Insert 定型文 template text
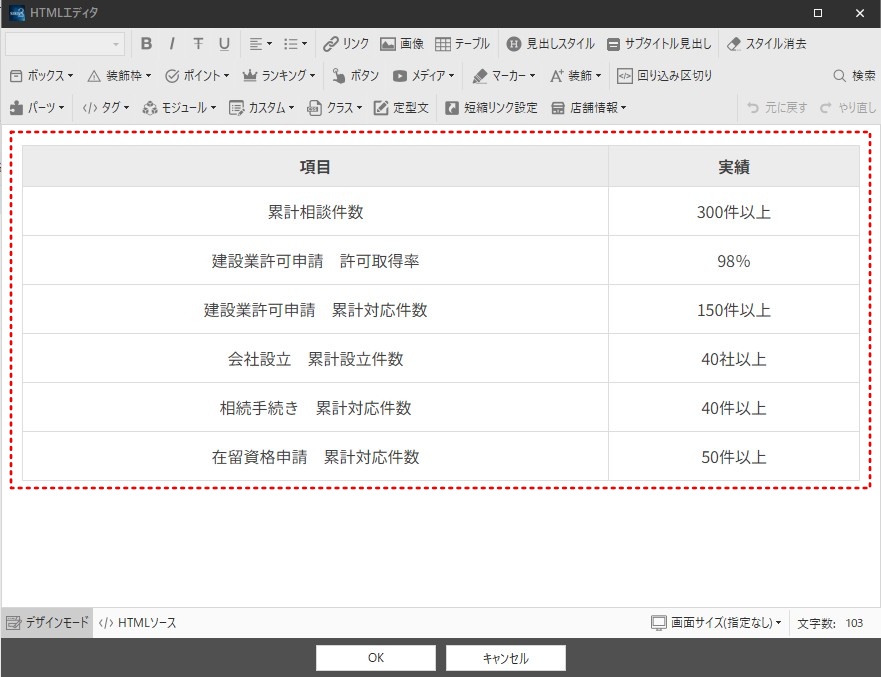 [401, 107]
